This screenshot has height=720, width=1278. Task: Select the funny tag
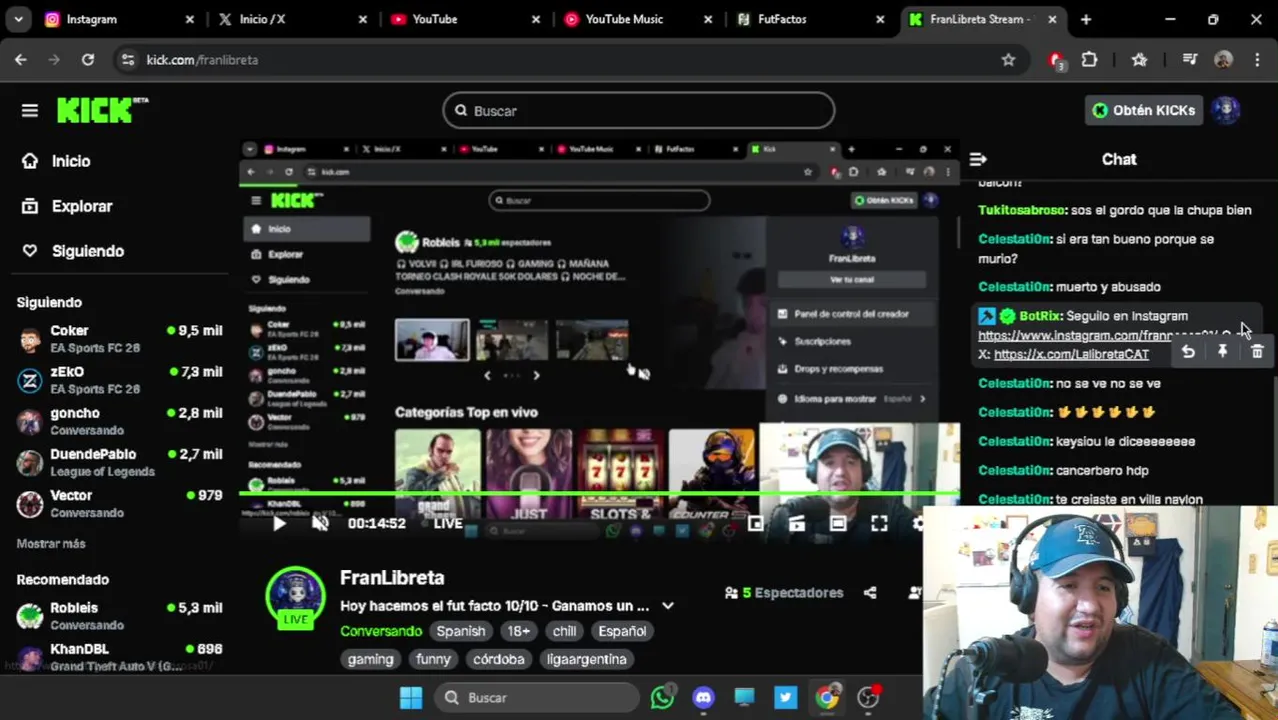coord(433,659)
